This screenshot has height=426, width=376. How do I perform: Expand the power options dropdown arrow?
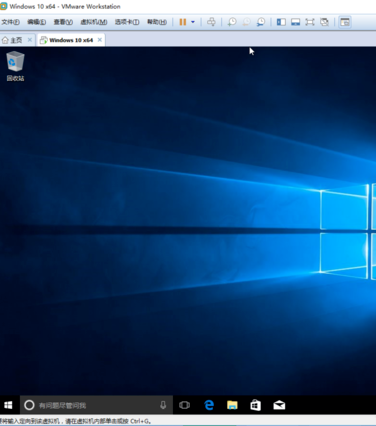pyautogui.click(x=193, y=22)
